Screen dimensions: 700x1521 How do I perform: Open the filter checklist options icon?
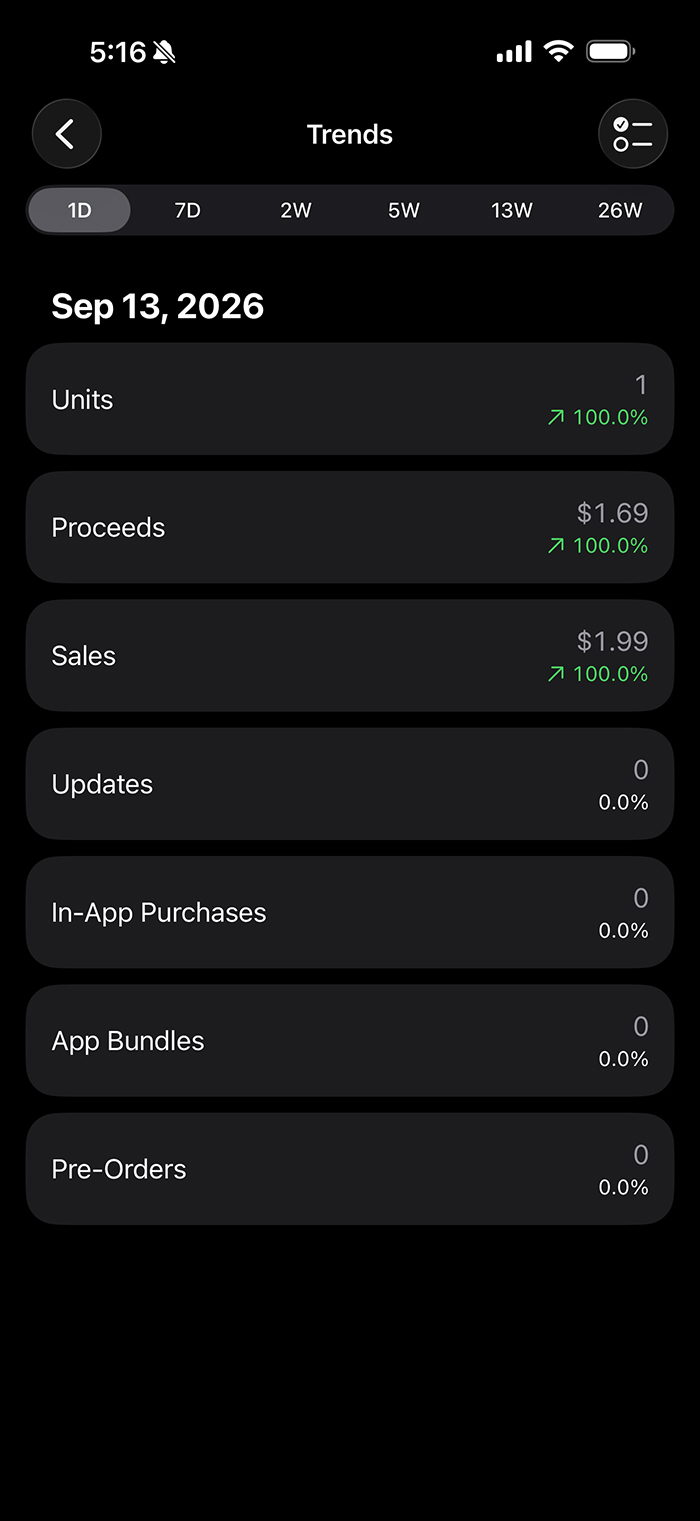point(633,134)
